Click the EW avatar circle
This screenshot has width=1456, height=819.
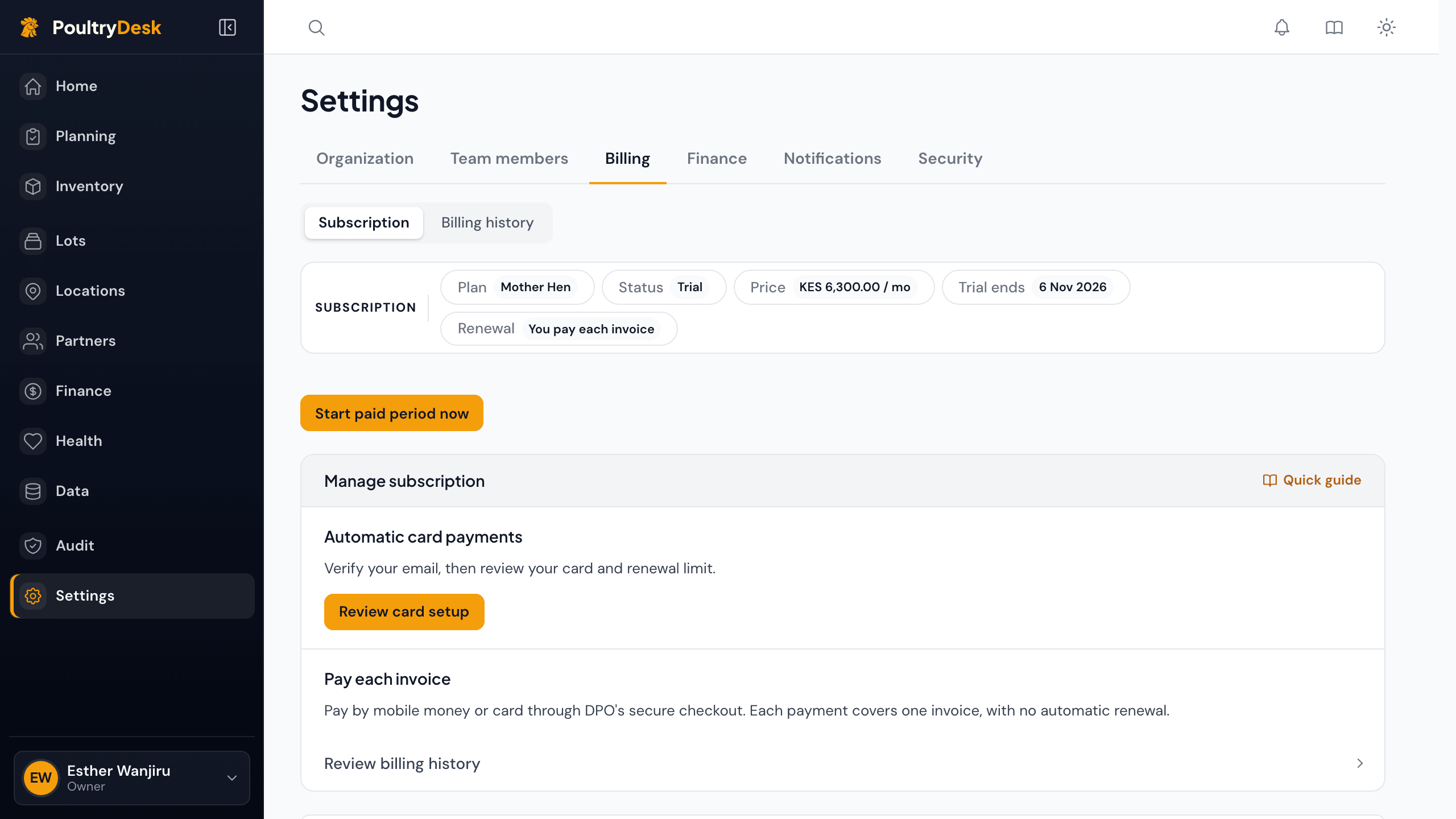[41, 778]
